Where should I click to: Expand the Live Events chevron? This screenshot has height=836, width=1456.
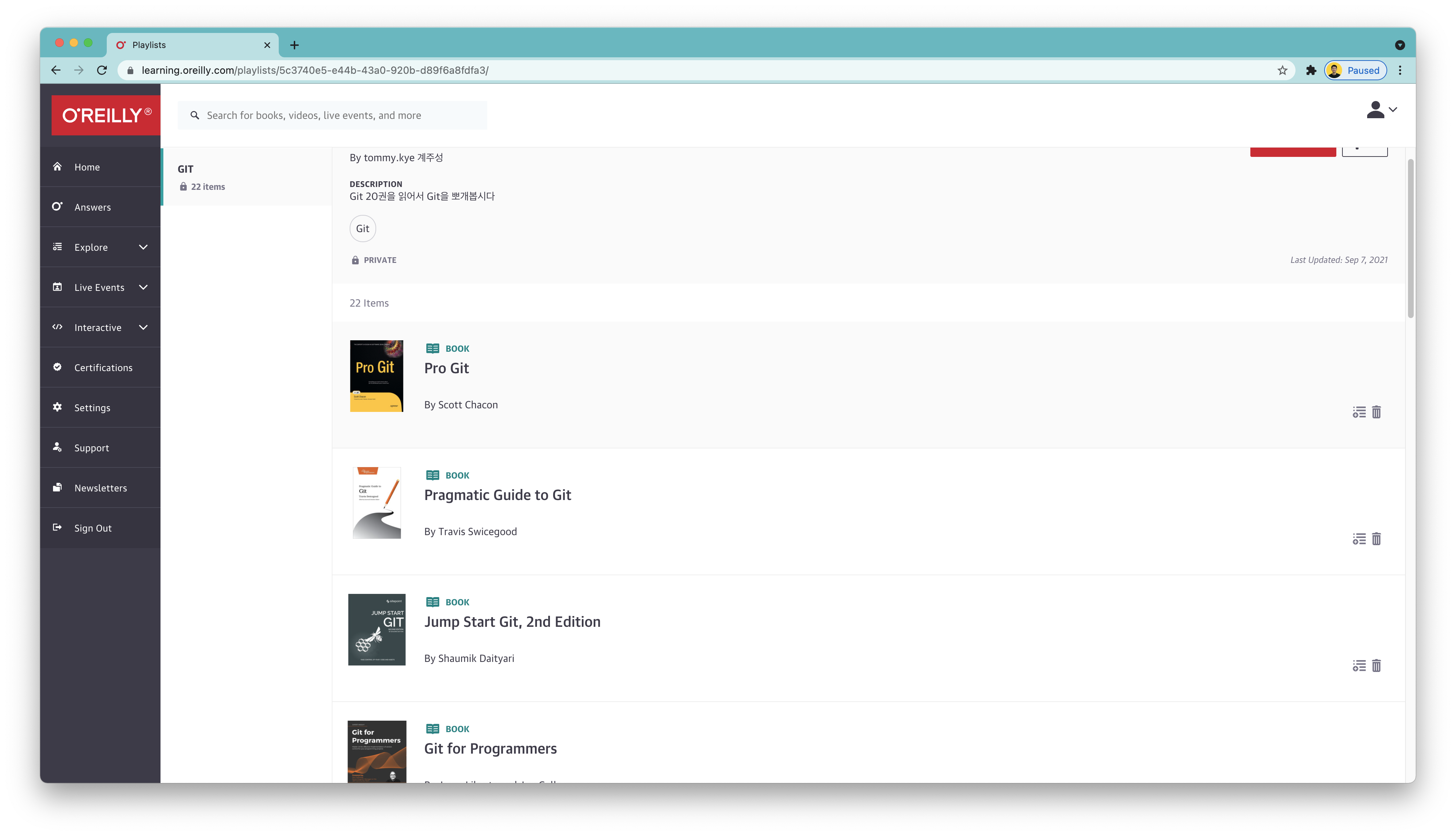pyautogui.click(x=144, y=287)
